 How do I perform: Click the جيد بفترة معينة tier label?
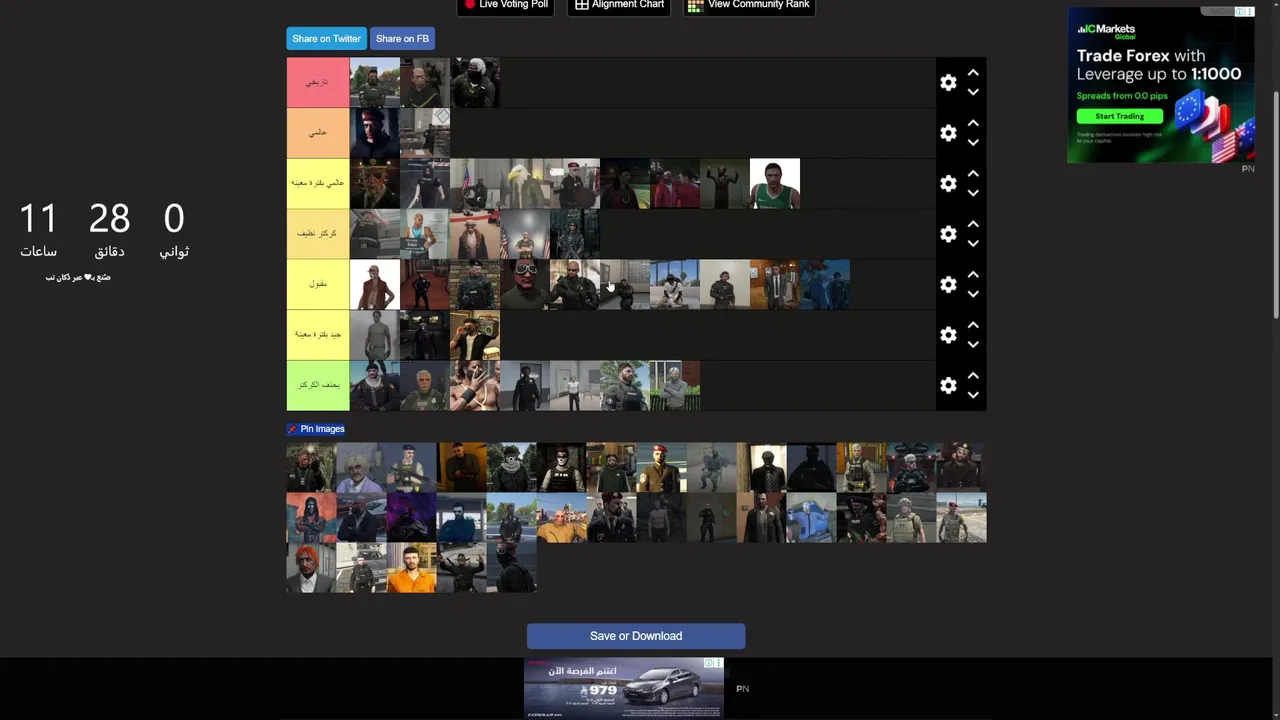click(x=318, y=335)
